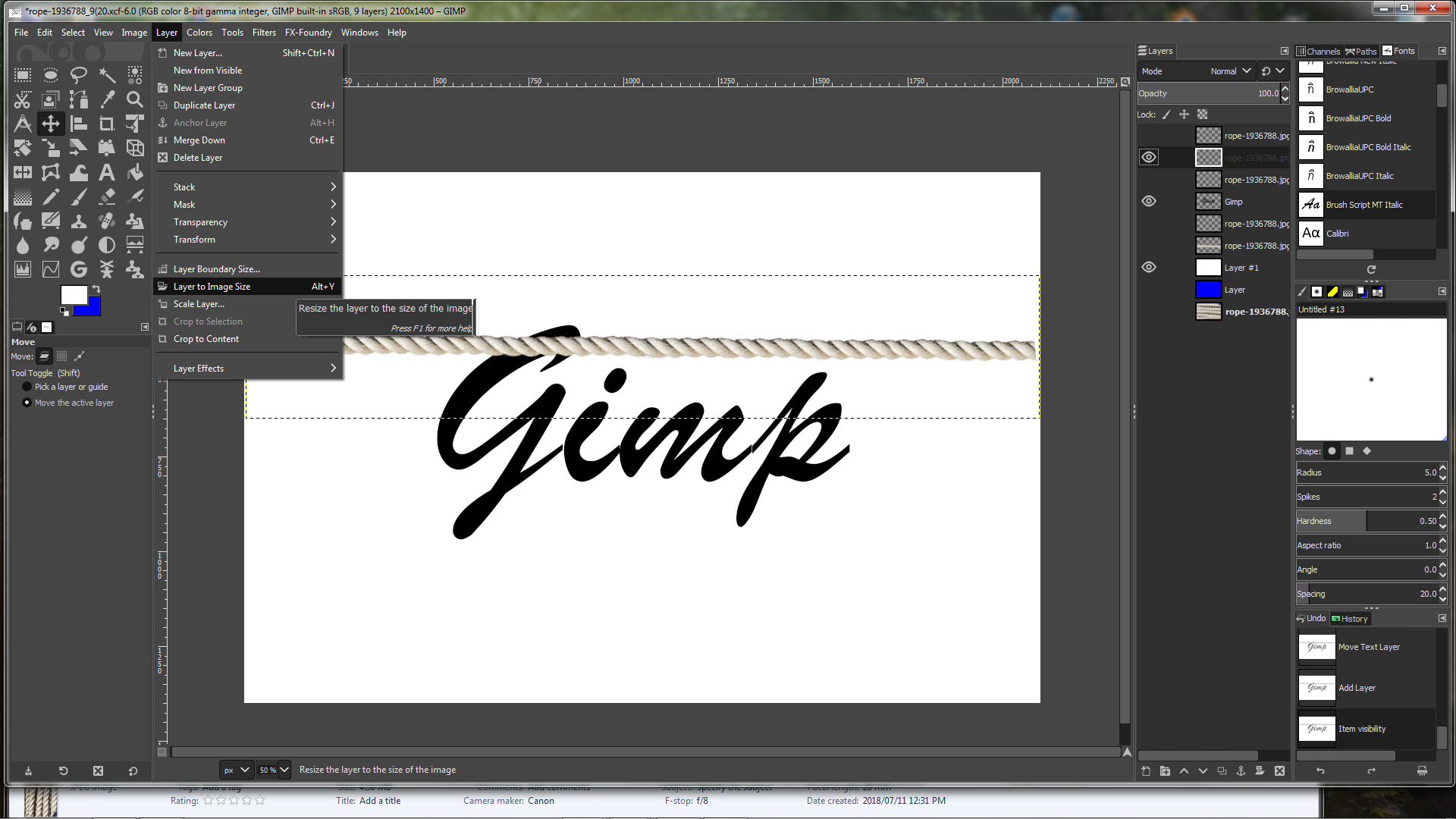Select the Heal bandage tool
The image size is (1456, 819).
pos(107,221)
